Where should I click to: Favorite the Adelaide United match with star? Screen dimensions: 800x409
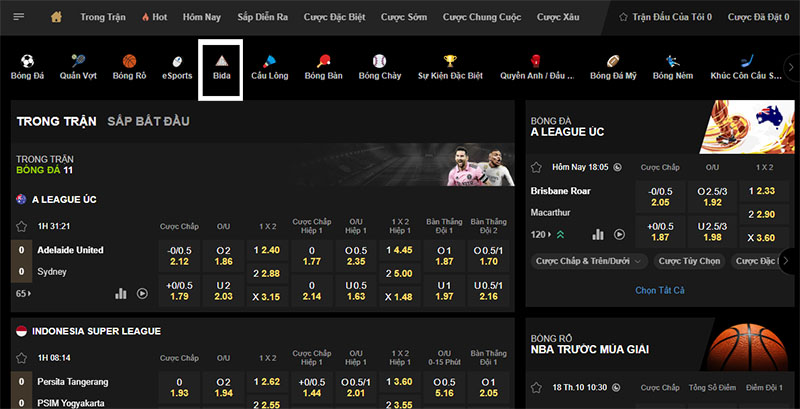pyautogui.click(x=22, y=227)
